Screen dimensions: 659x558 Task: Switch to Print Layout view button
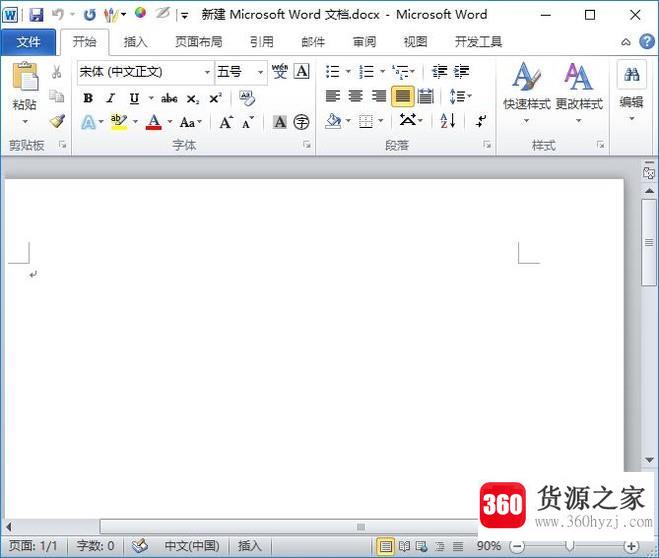click(x=385, y=546)
